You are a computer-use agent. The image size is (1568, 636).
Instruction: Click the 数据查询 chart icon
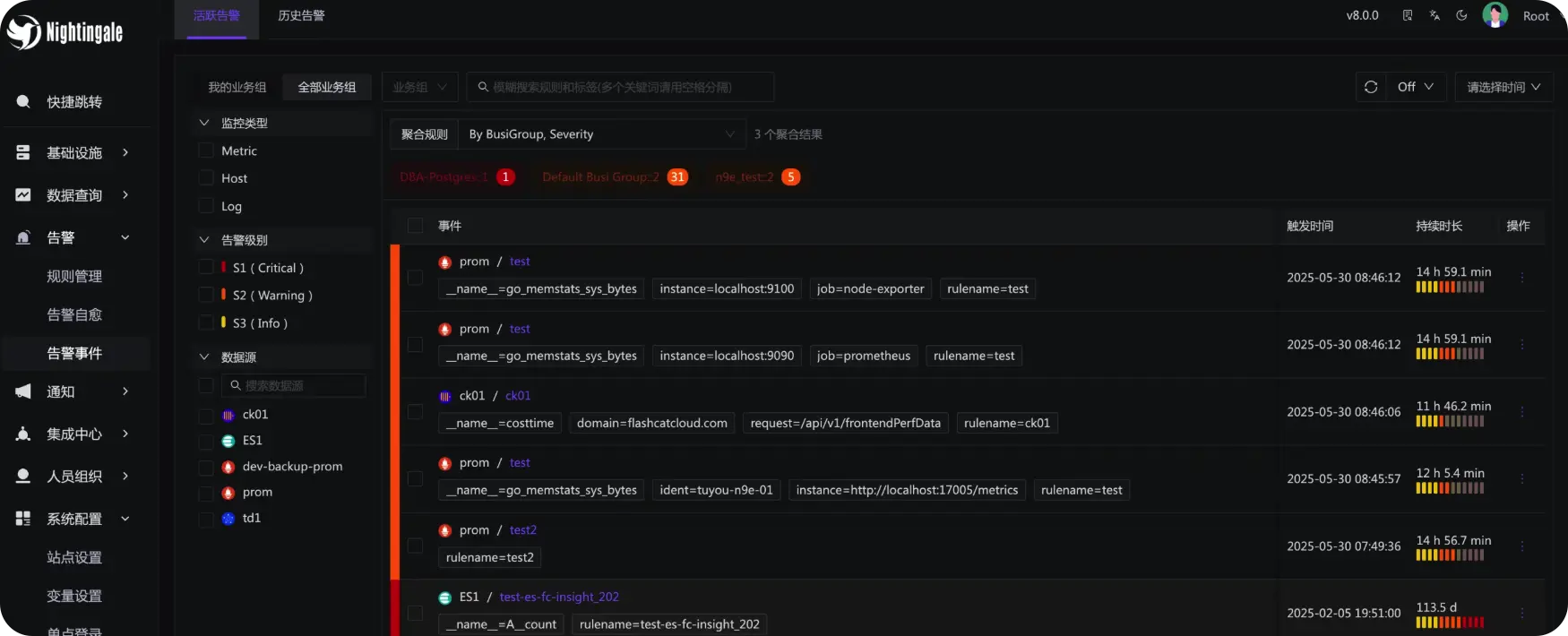tap(23, 195)
